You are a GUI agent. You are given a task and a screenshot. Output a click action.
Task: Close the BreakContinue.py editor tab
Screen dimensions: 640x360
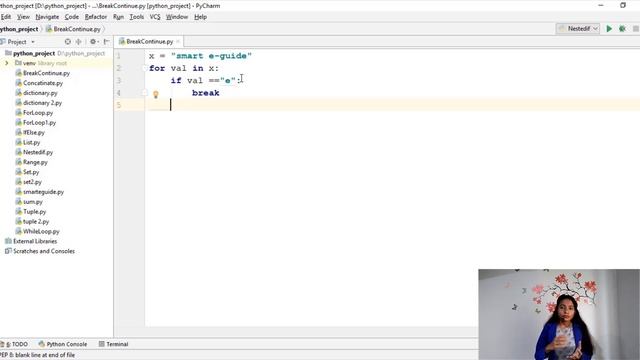pyautogui.click(x=178, y=42)
